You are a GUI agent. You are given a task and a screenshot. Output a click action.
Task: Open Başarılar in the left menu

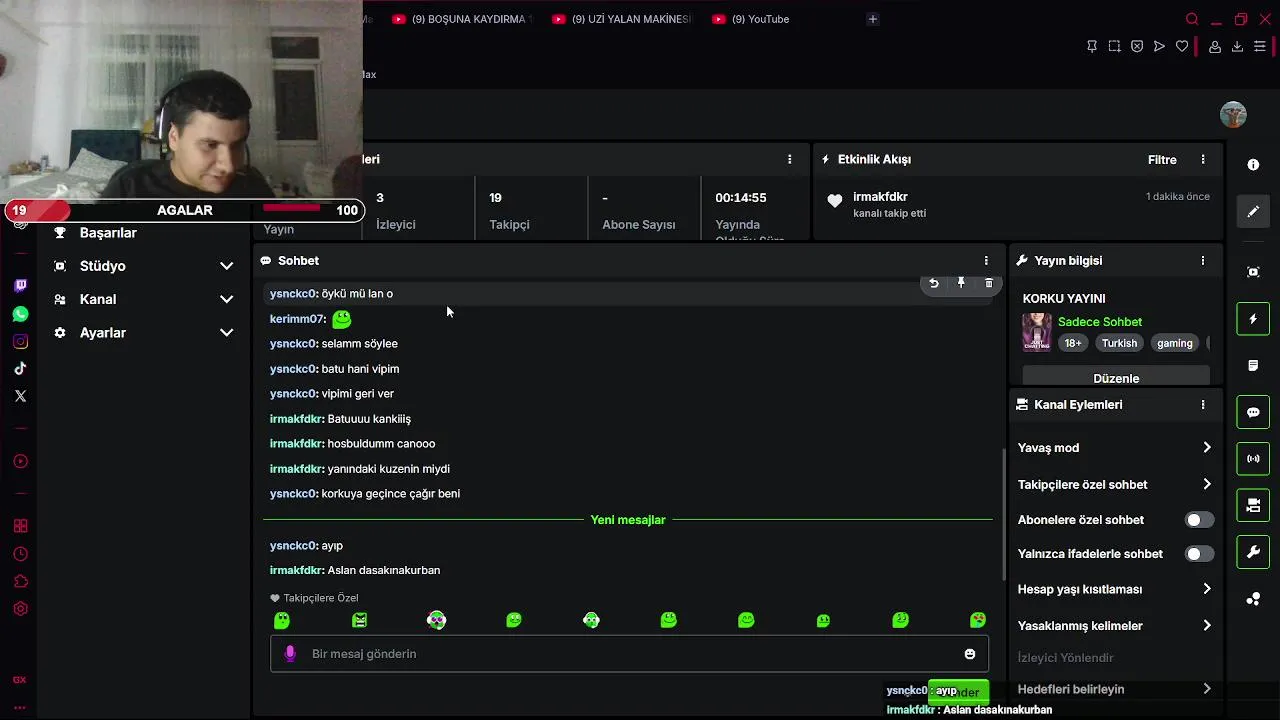click(x=108, y=233)
